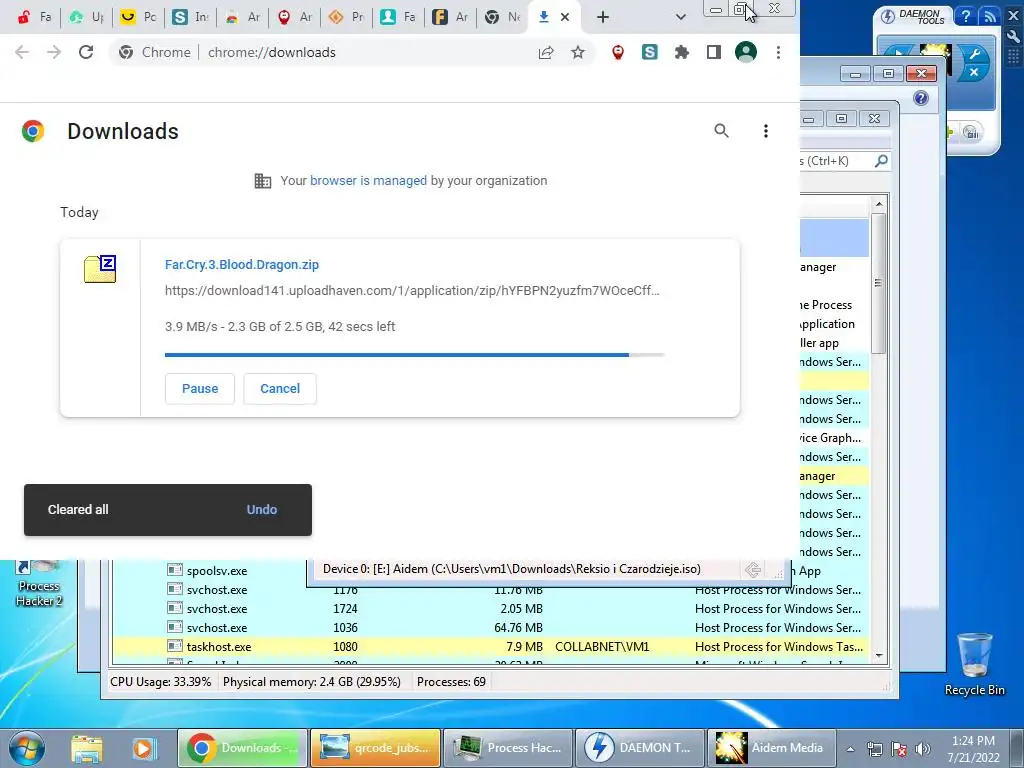Open the Extensions puzzle-piece menu

point(682,52)
